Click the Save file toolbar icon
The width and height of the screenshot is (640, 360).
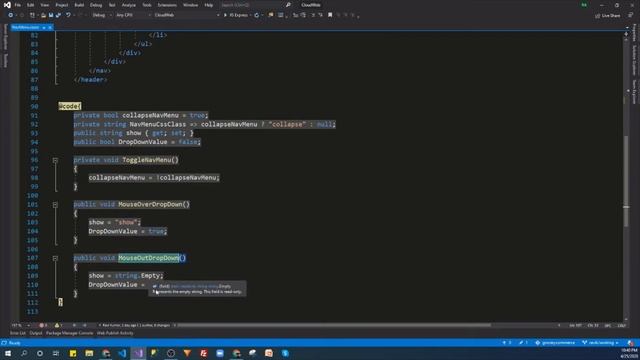(x=51, y=15)
